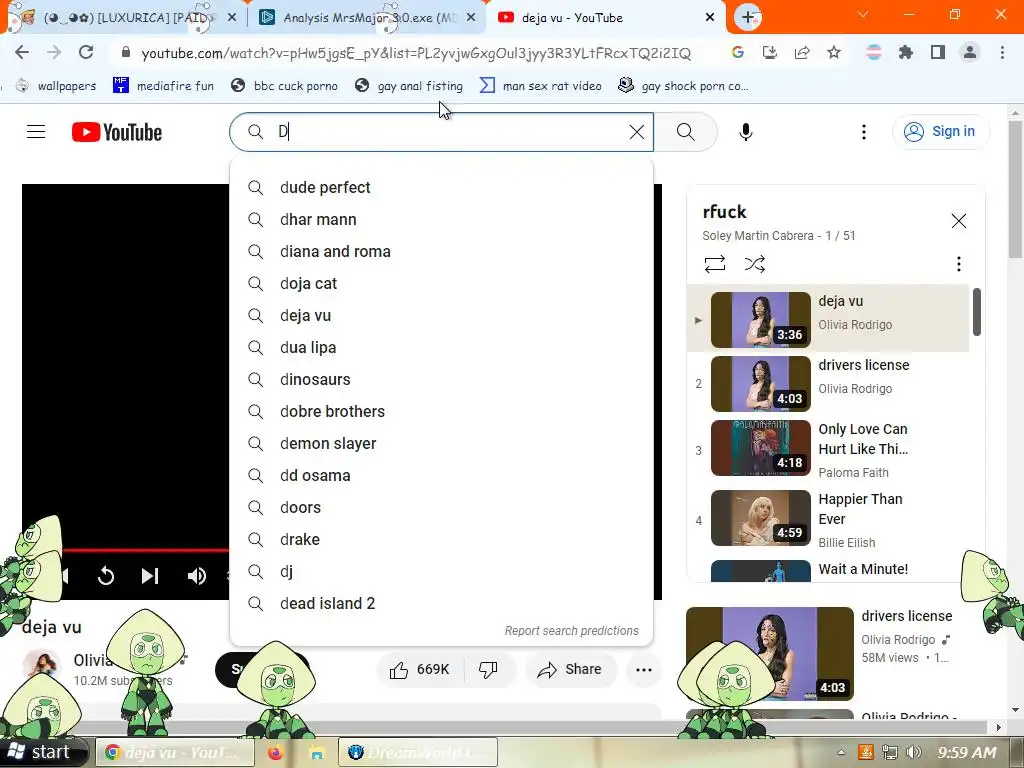Switch to Analysis MrsMajor 3.0.exe tab
The height and width of the screenshot is (768, 1024).
pyautogui.click(x=368, y=18)
